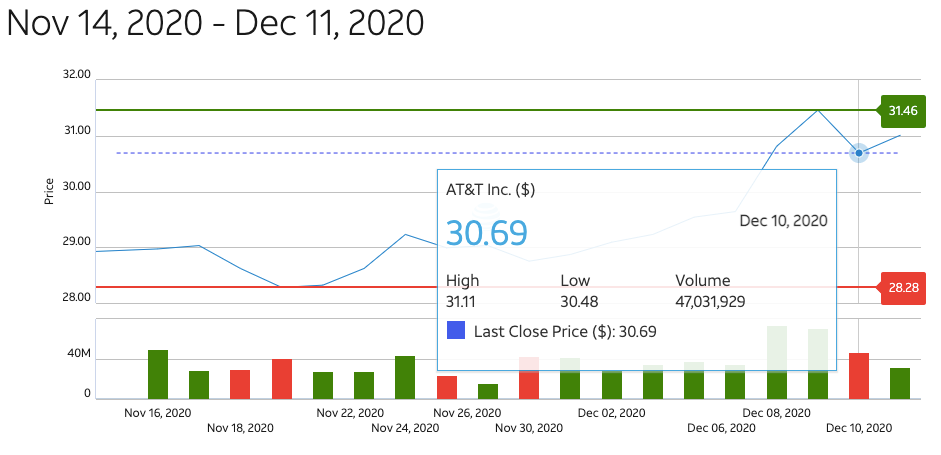Select the Nov 18 red volume bar
941x455 pixels.
click(x=240, y=385)
